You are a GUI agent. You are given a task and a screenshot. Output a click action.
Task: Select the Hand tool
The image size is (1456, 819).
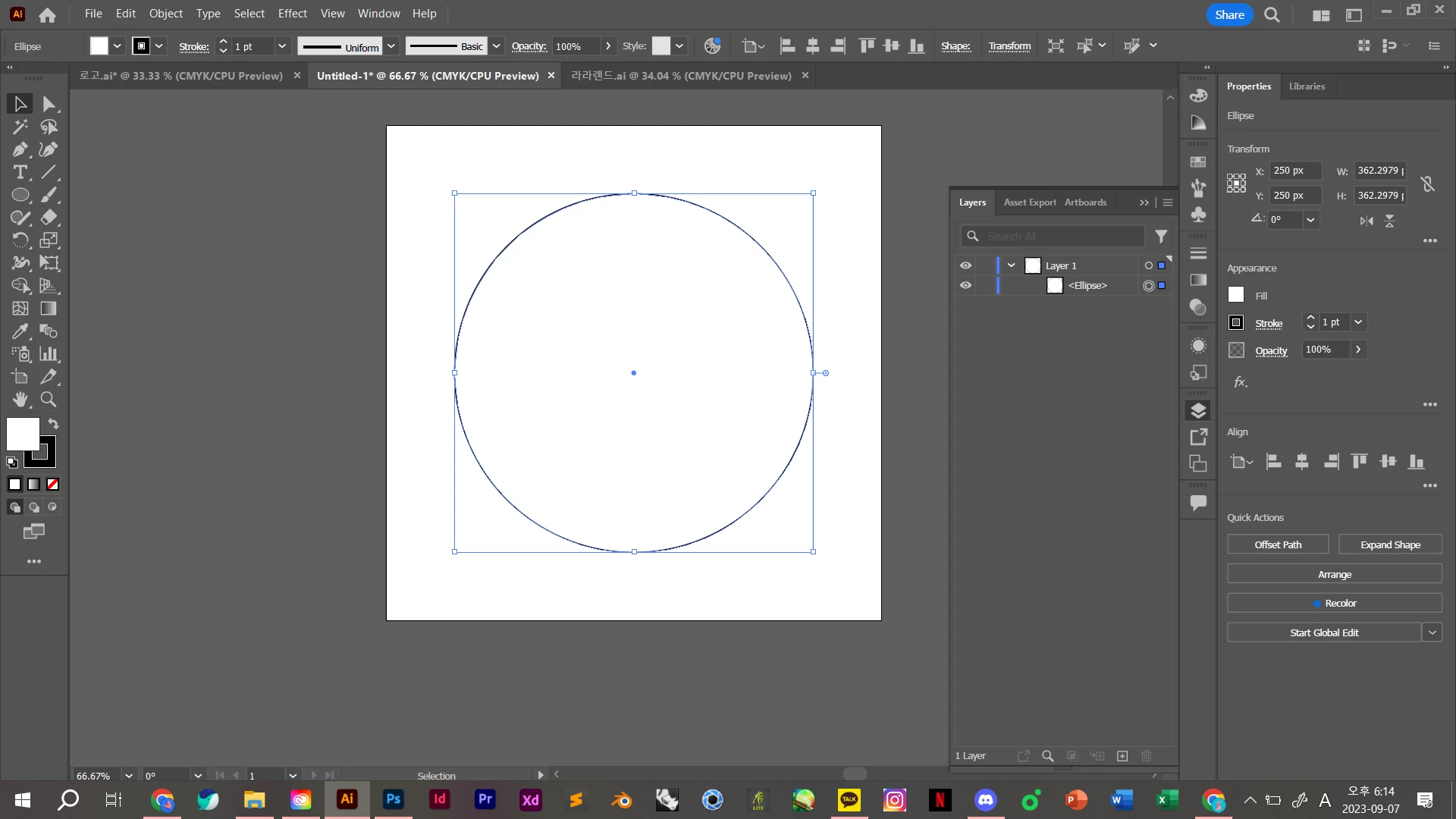coord(20,400)
